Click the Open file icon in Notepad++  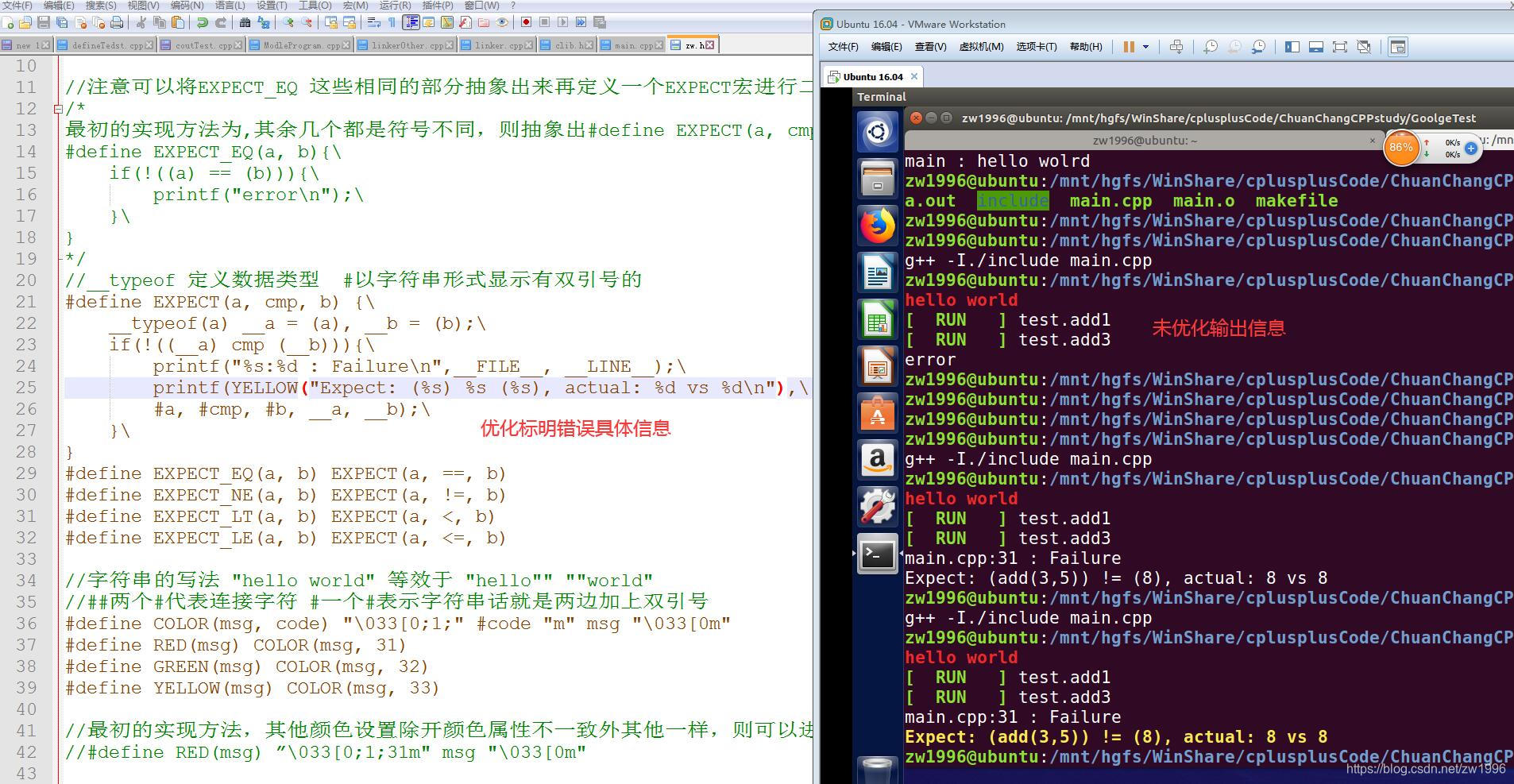25,22
